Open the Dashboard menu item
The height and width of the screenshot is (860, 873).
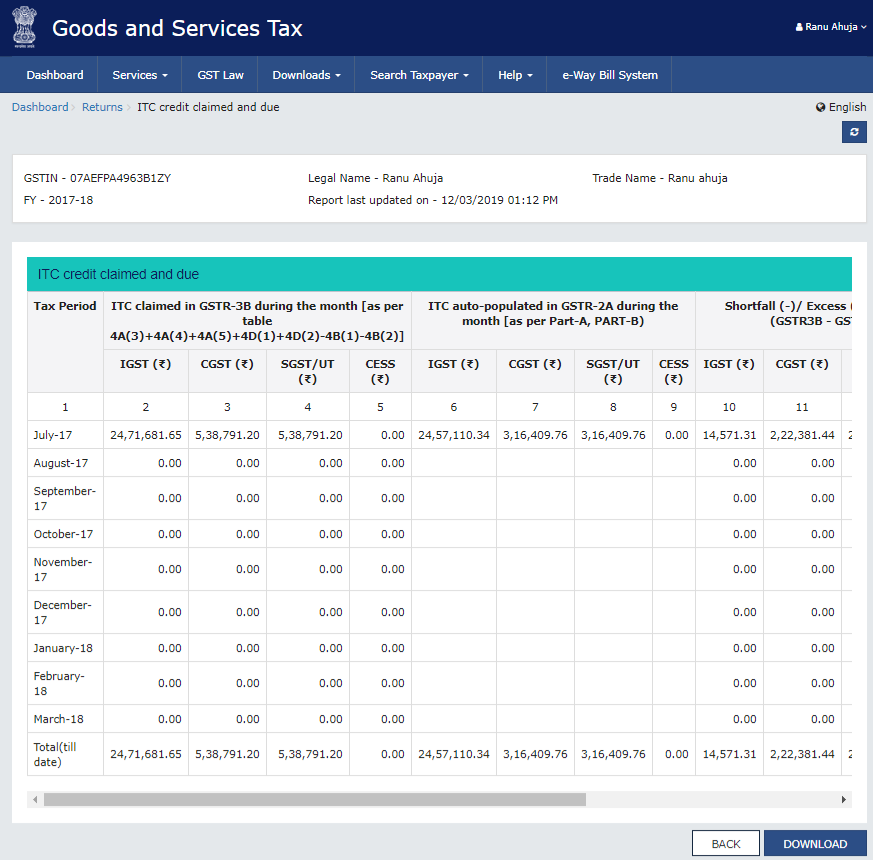point(55,75)
